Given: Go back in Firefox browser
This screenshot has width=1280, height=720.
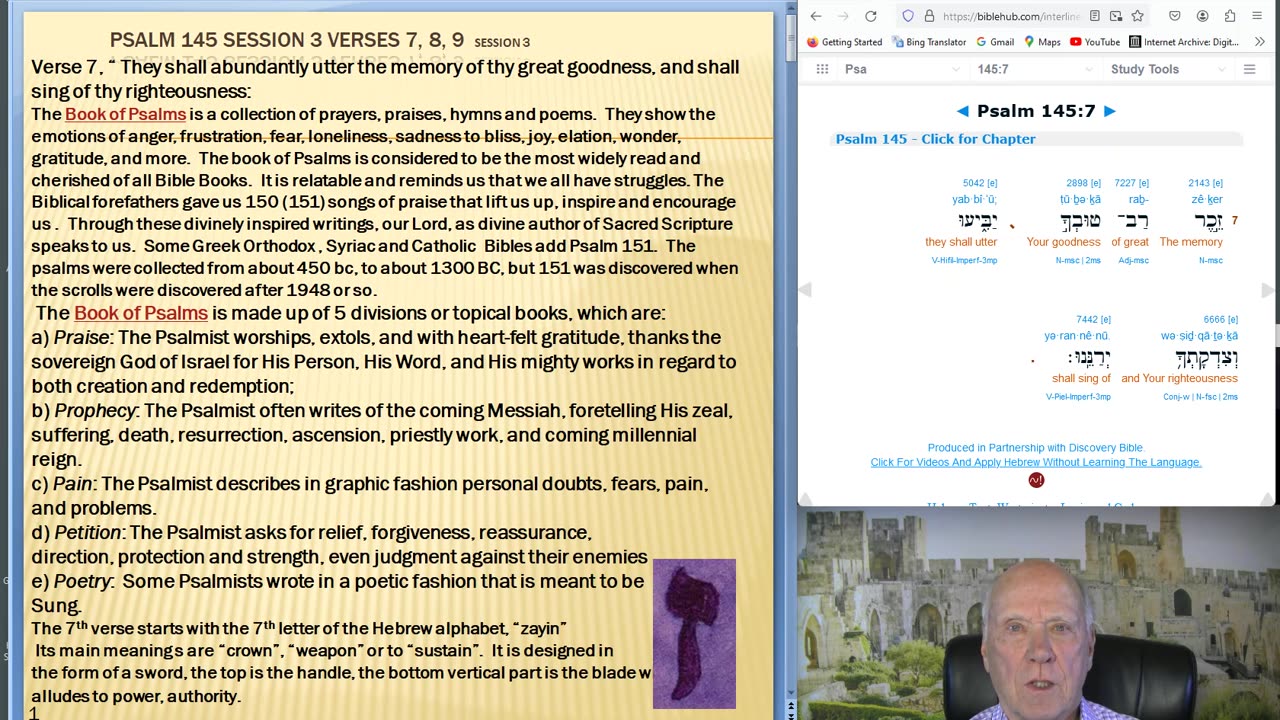Looking at the screenshot, I should point(816,16).
